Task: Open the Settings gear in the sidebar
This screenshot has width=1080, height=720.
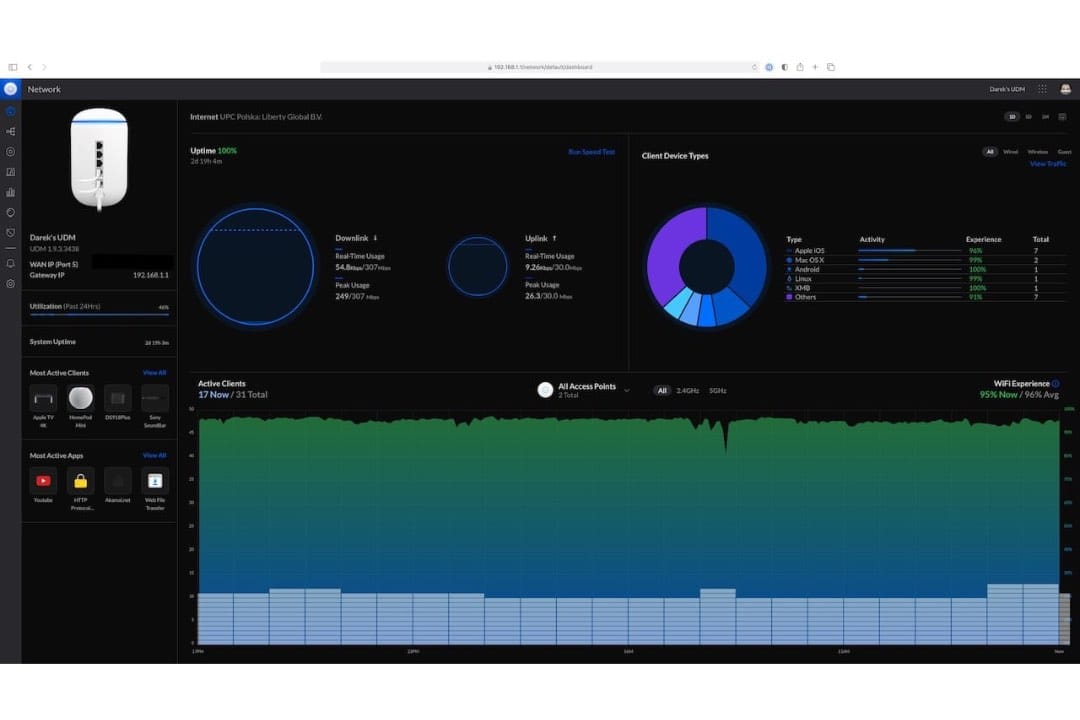Action: pos(10,284)
